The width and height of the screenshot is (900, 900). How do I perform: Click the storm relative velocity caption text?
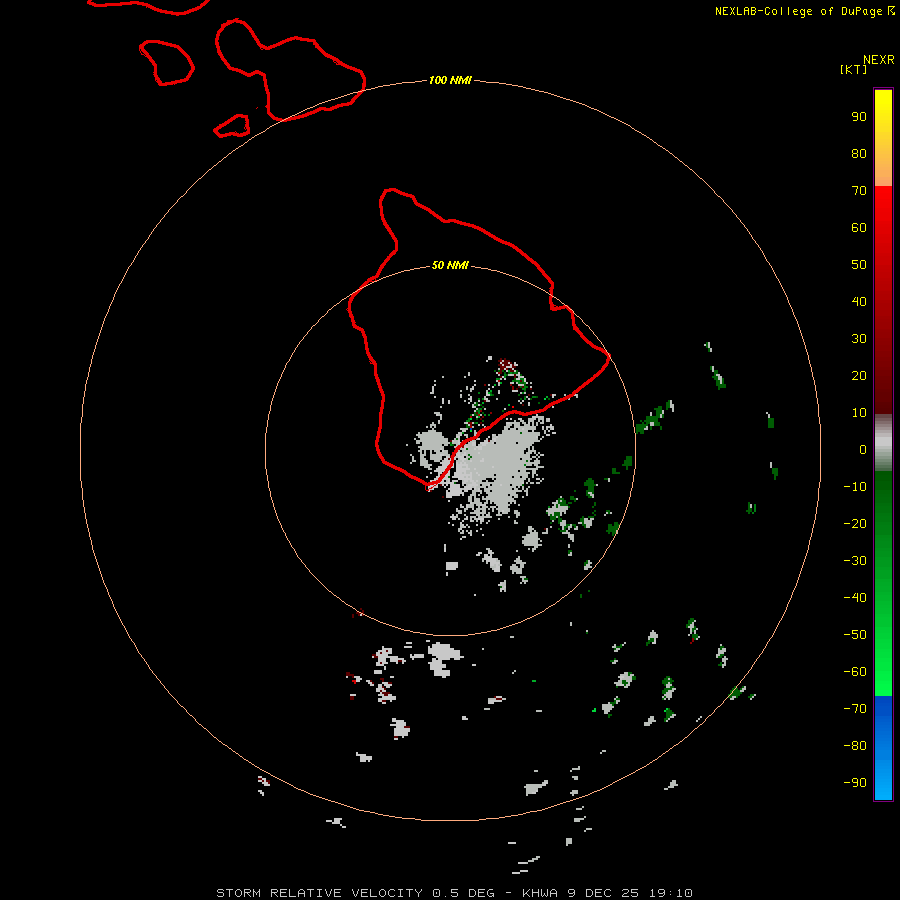[454, 893]
